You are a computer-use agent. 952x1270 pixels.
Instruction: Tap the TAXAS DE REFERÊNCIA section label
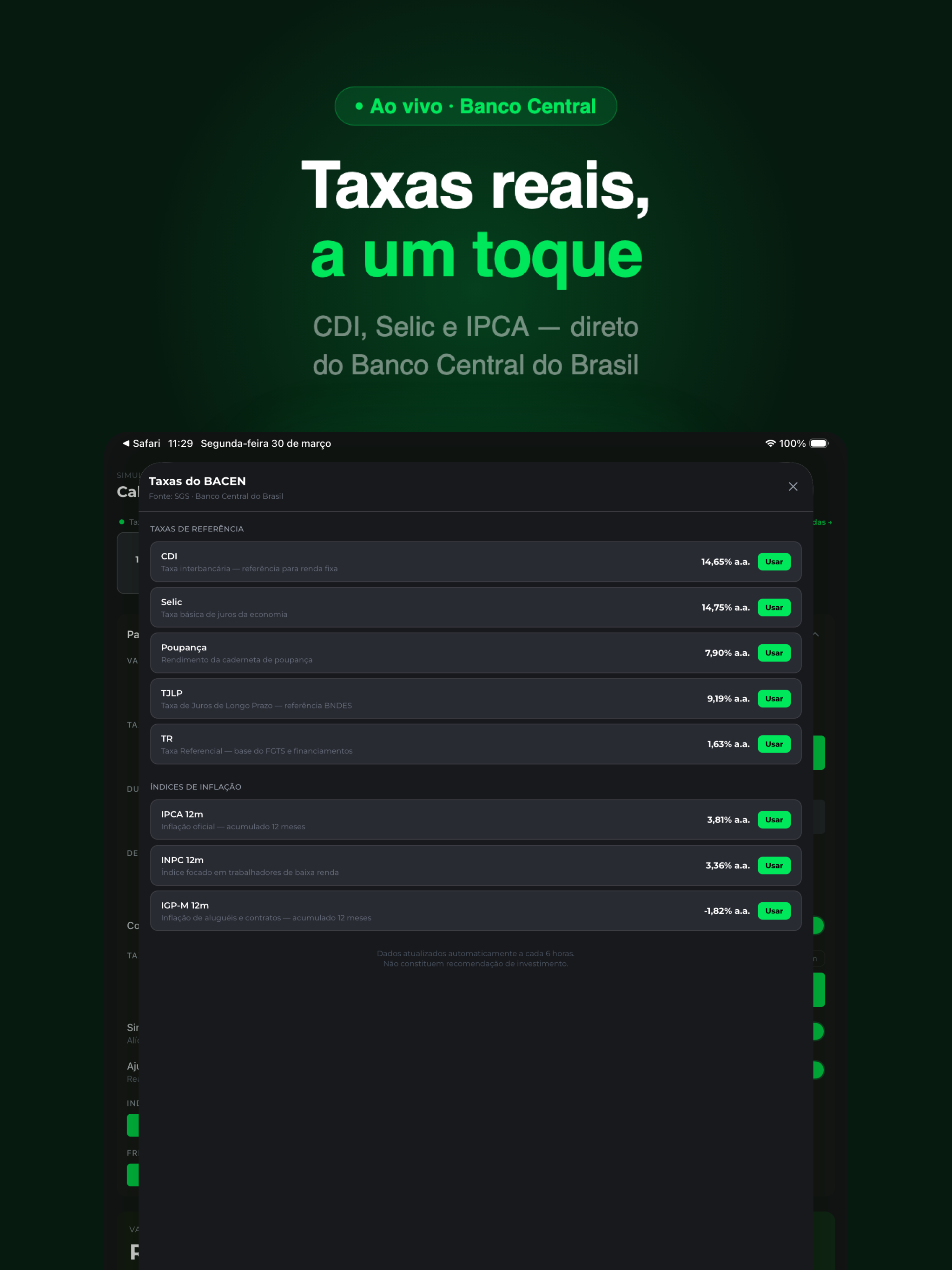pyautogui.click(x=197, y=529)
